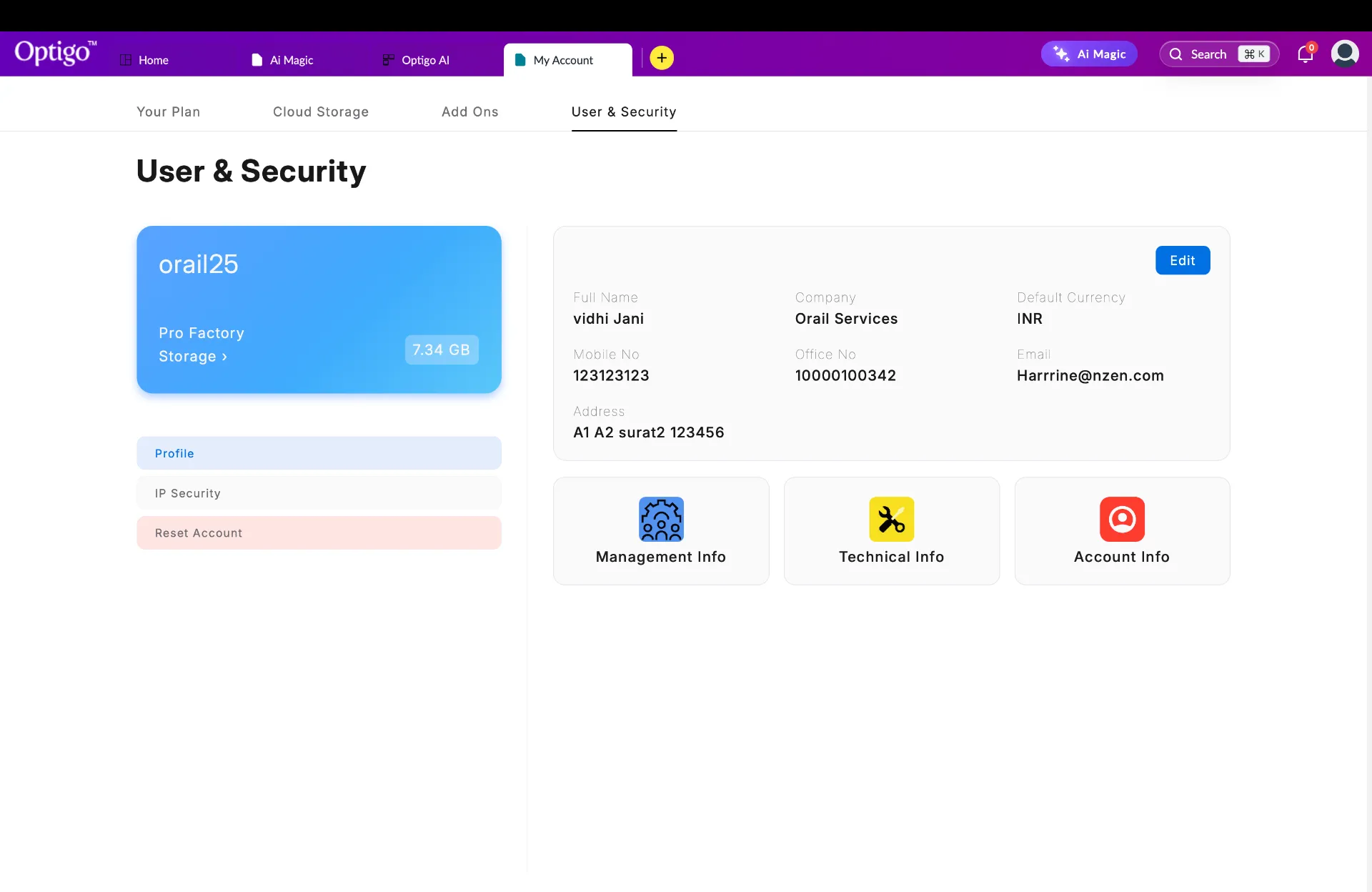Screen dimensions: 1372x892
Task: Open the notifications bell
Action: [1305, 54]
